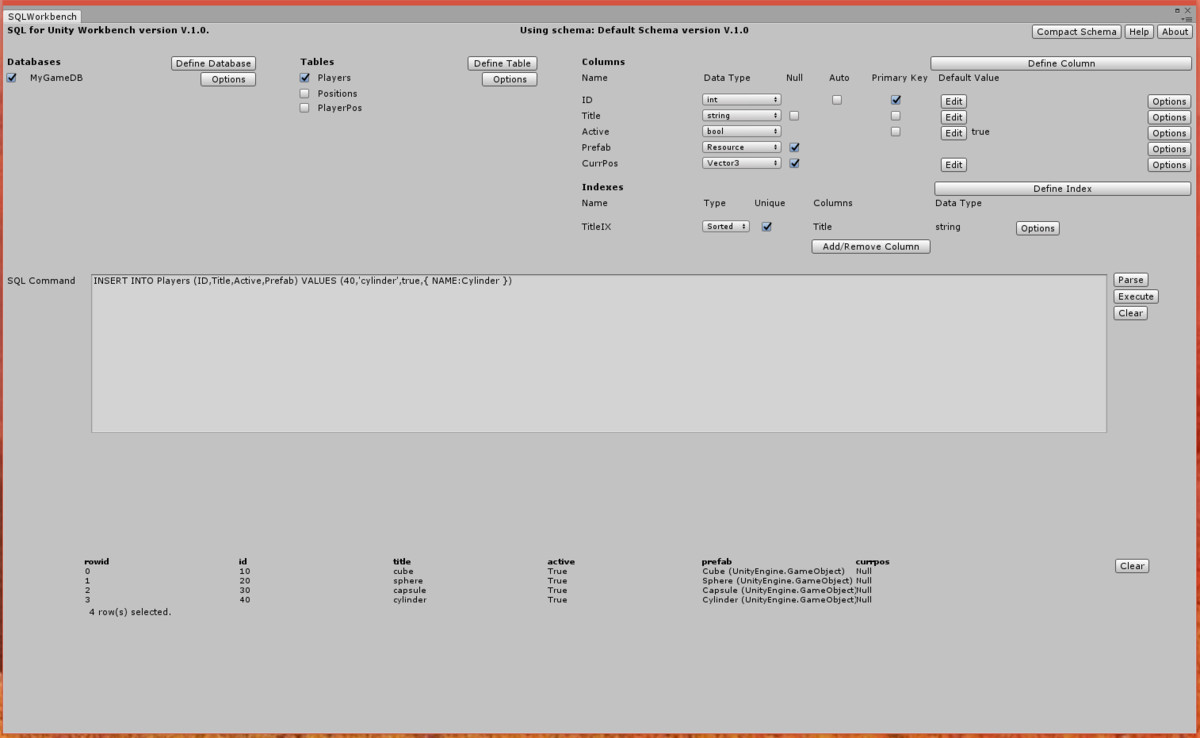Image resolution: width=1200 pixels, height=738 pixels.
Task: Parse the SQL command
Action: 1131,280
